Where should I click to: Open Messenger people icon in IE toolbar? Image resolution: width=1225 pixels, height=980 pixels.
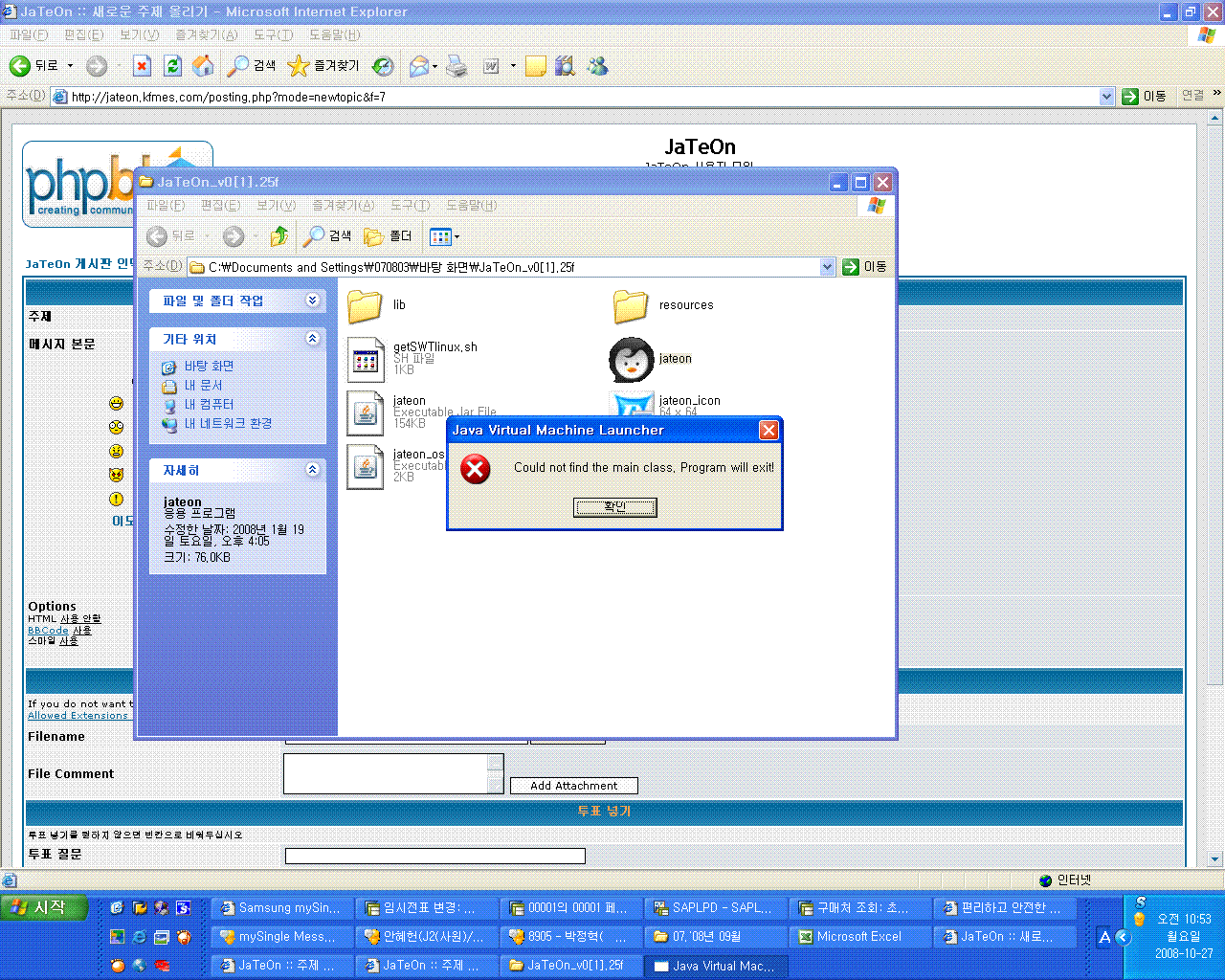(x=598, y=66)
